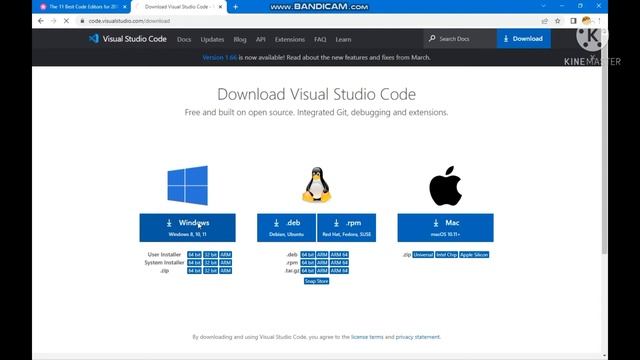640x360 pixels.
Task: Download Windows User Installer 32 bit
Action: coord(211,255)
